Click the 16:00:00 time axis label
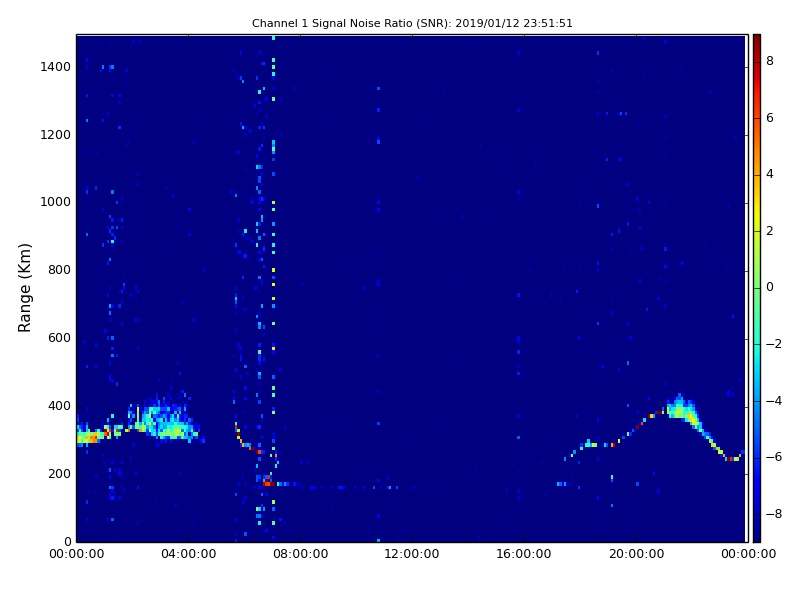Viewport: 800px width, 600px height. (524, 554)
